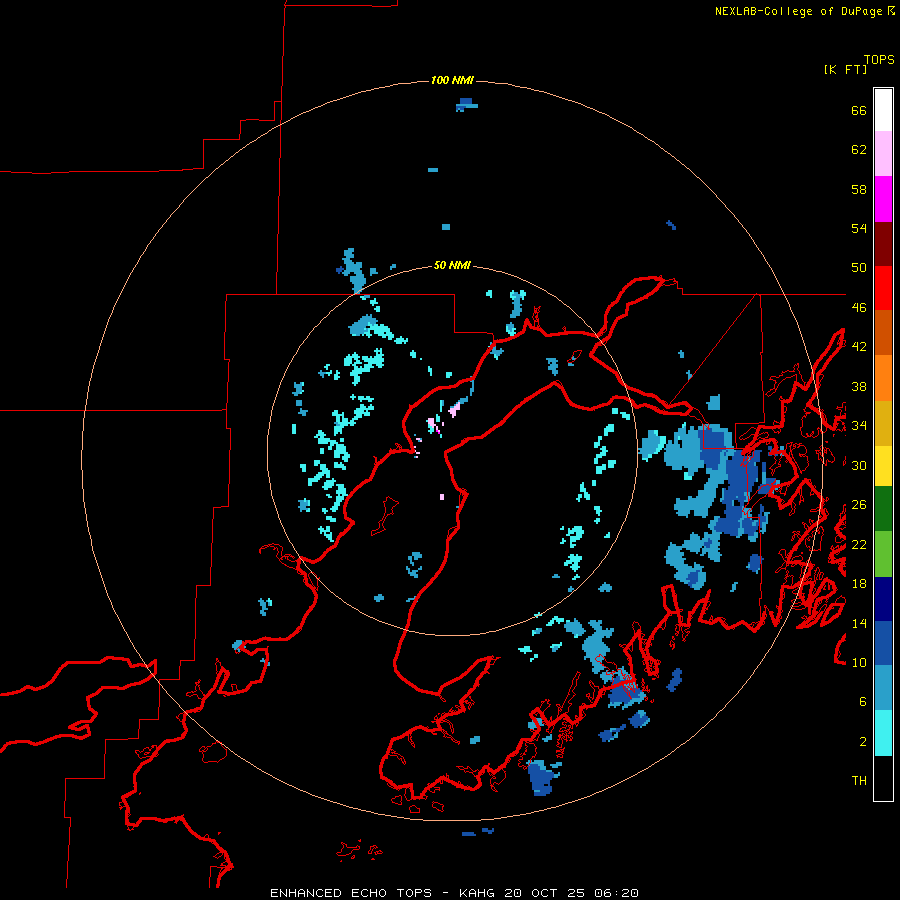This screenshot has height=900, width=900.
Task: Click the 66 legend value
Action: coord(859,111)
